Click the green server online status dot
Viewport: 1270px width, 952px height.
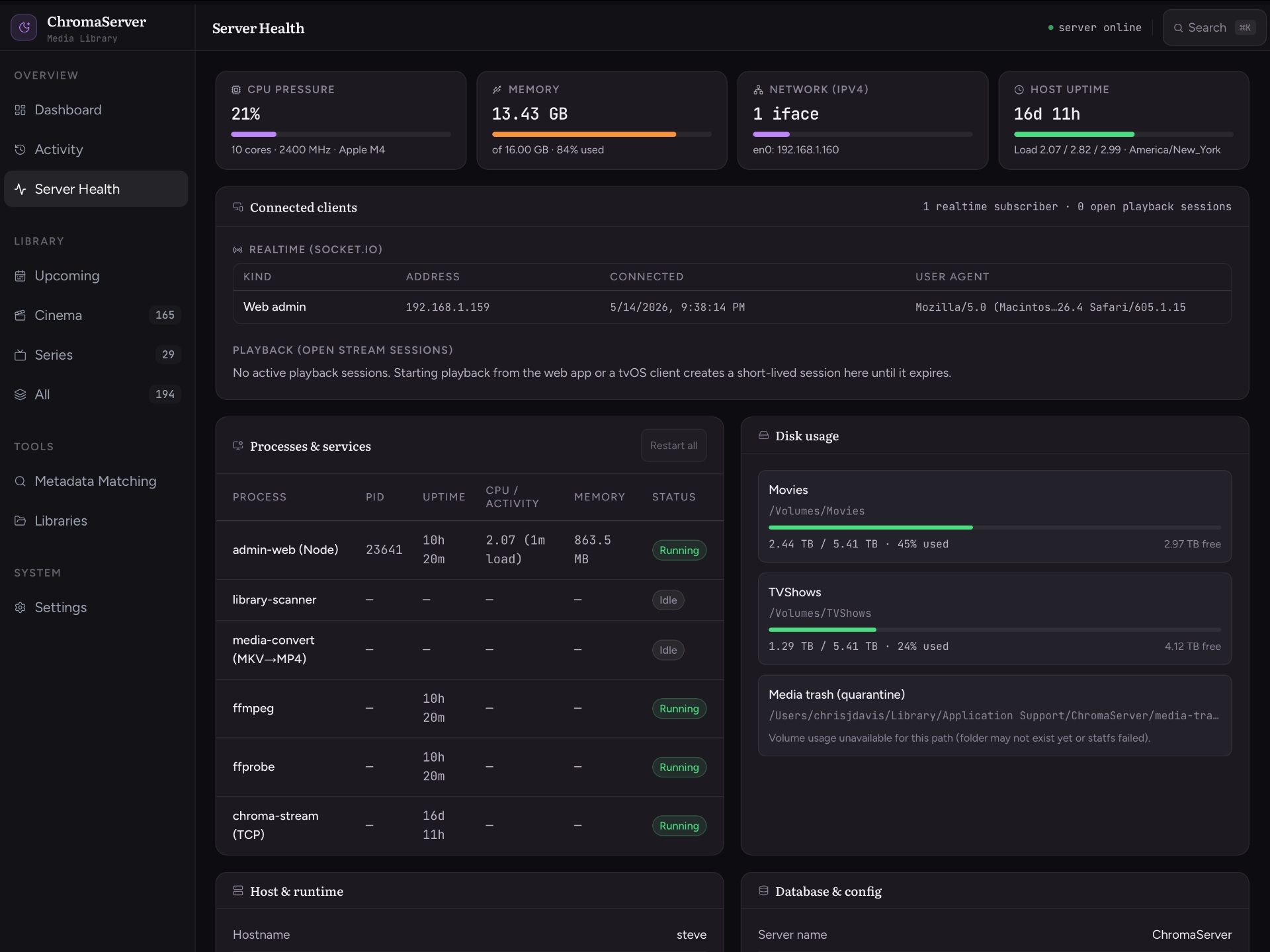pos(1050,28)
